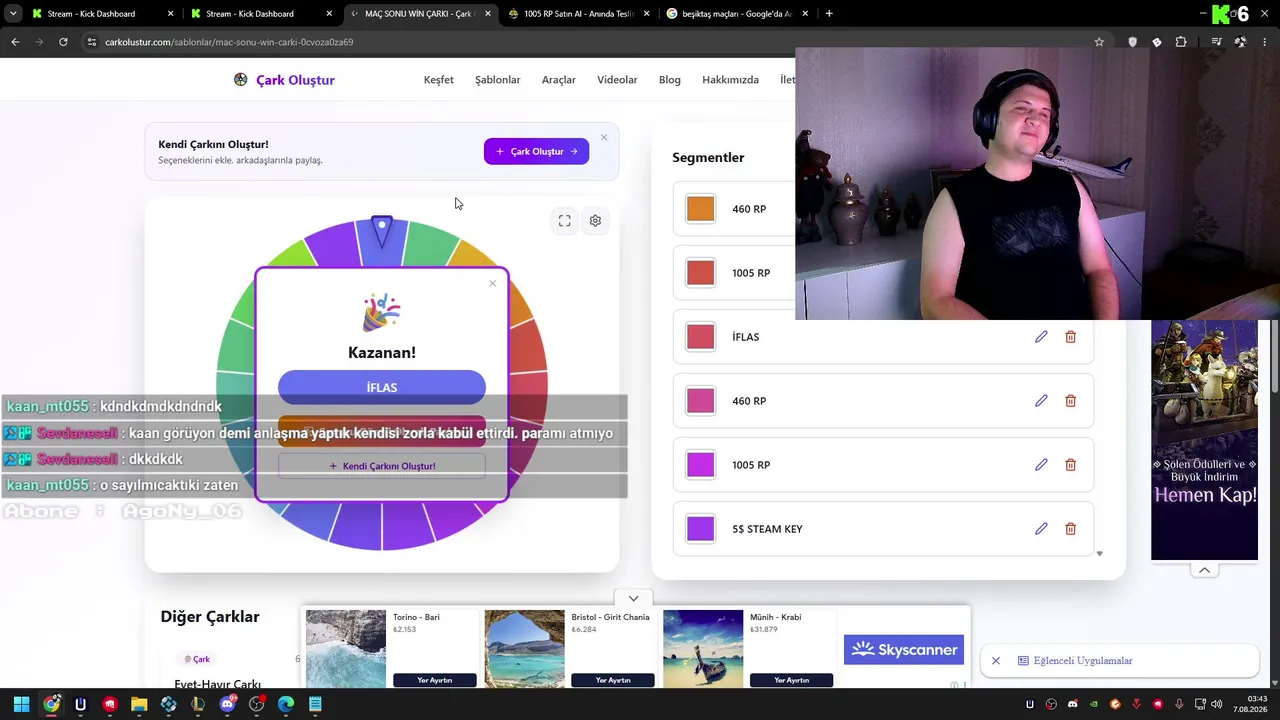Delete the İFLAS segment
The height and width of the screenshot is (720, 1280).
point(1070,337)
